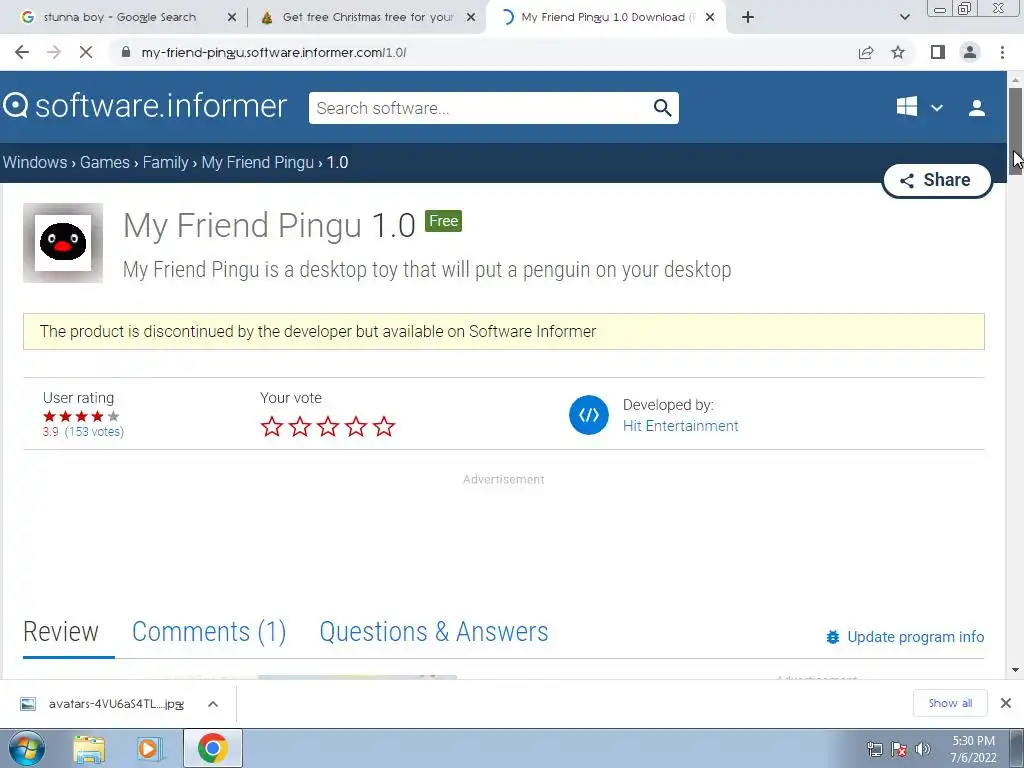Click the search magnifier icon
The height and width of the screenshot is (768, 1024).
pos(662,108)
